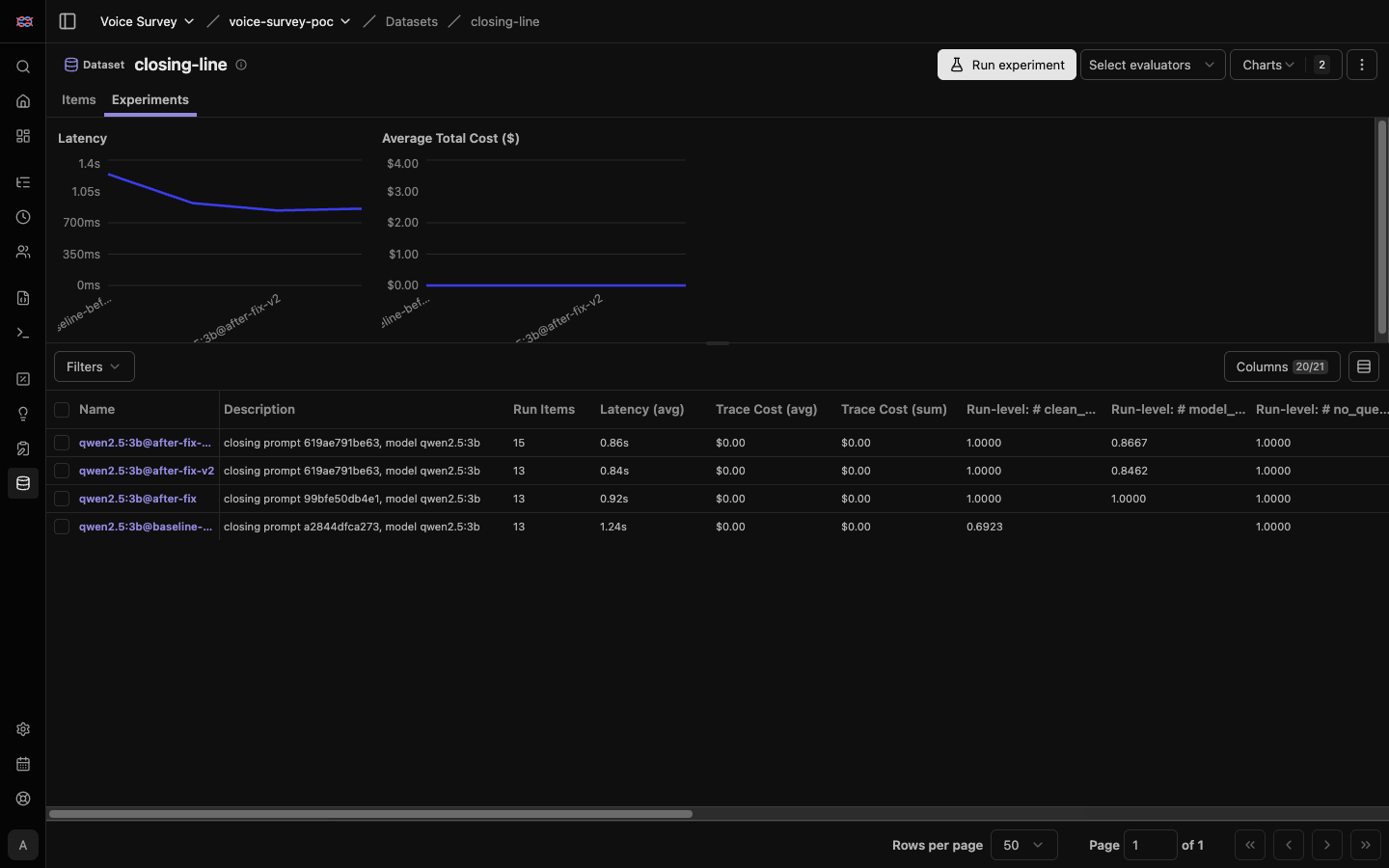This screenshot has width=1389, height=868.
Task: Click the info icon beside closing-line title
Action: tap(241, 65)
